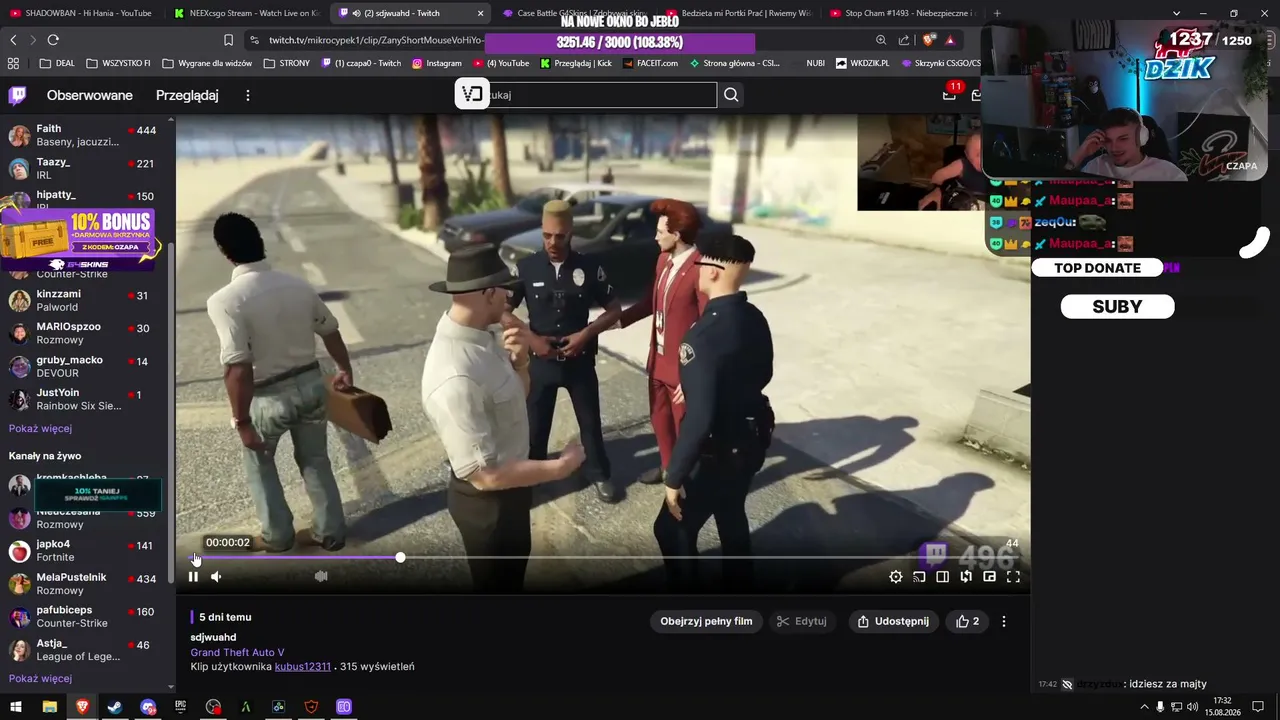The height and width of the screenshot is (720, 1280).
Task: Open Przeglądaj | Kick bookmark
Action: [x=576, y=63]
